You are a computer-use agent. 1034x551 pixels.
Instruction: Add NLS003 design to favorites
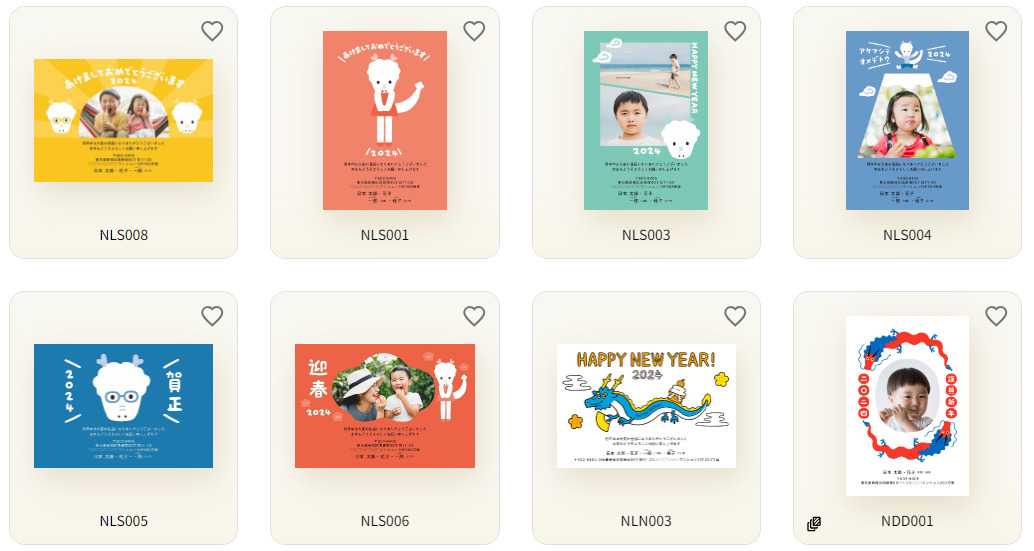coord(735,31)
